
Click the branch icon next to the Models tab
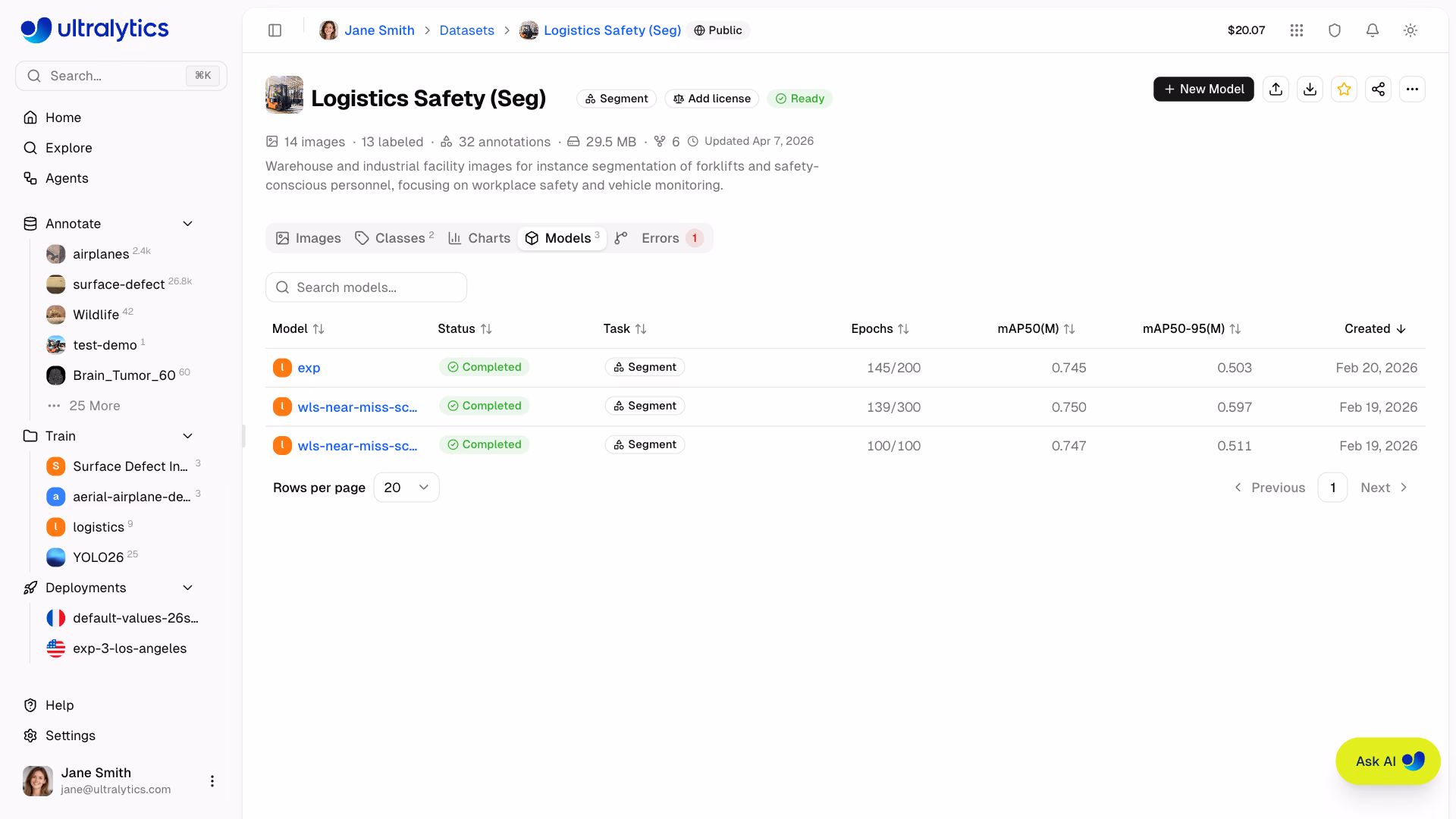[621, 238]
